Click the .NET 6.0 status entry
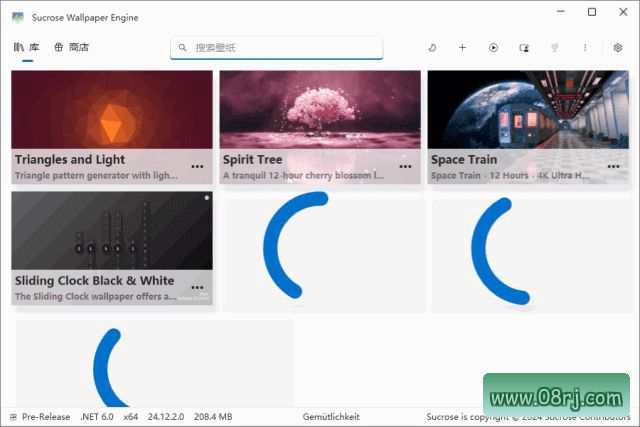 97,417
